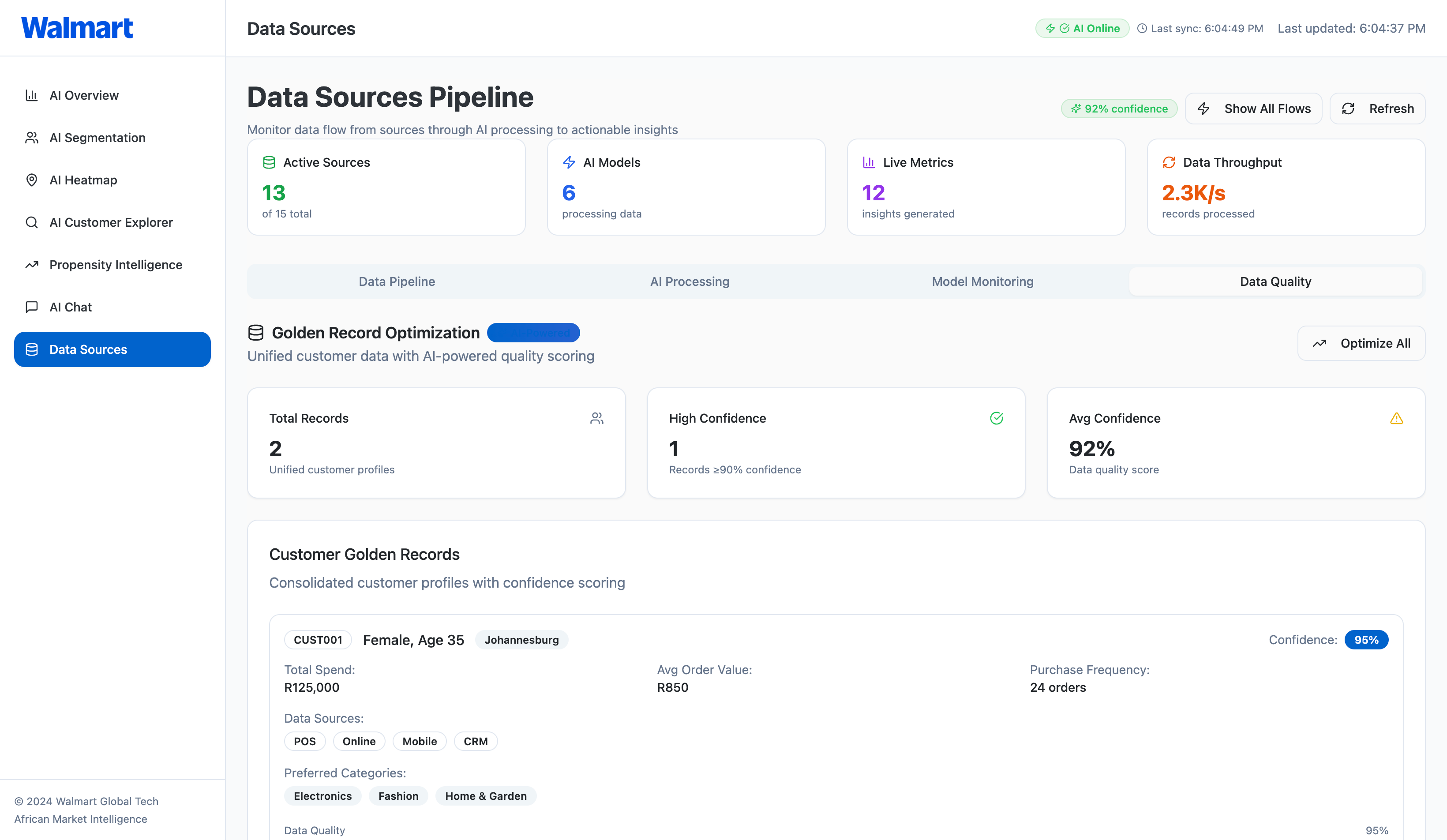
Task: Click the AI Powered badge
Action: pyautogui.click(x=533, y=333)
